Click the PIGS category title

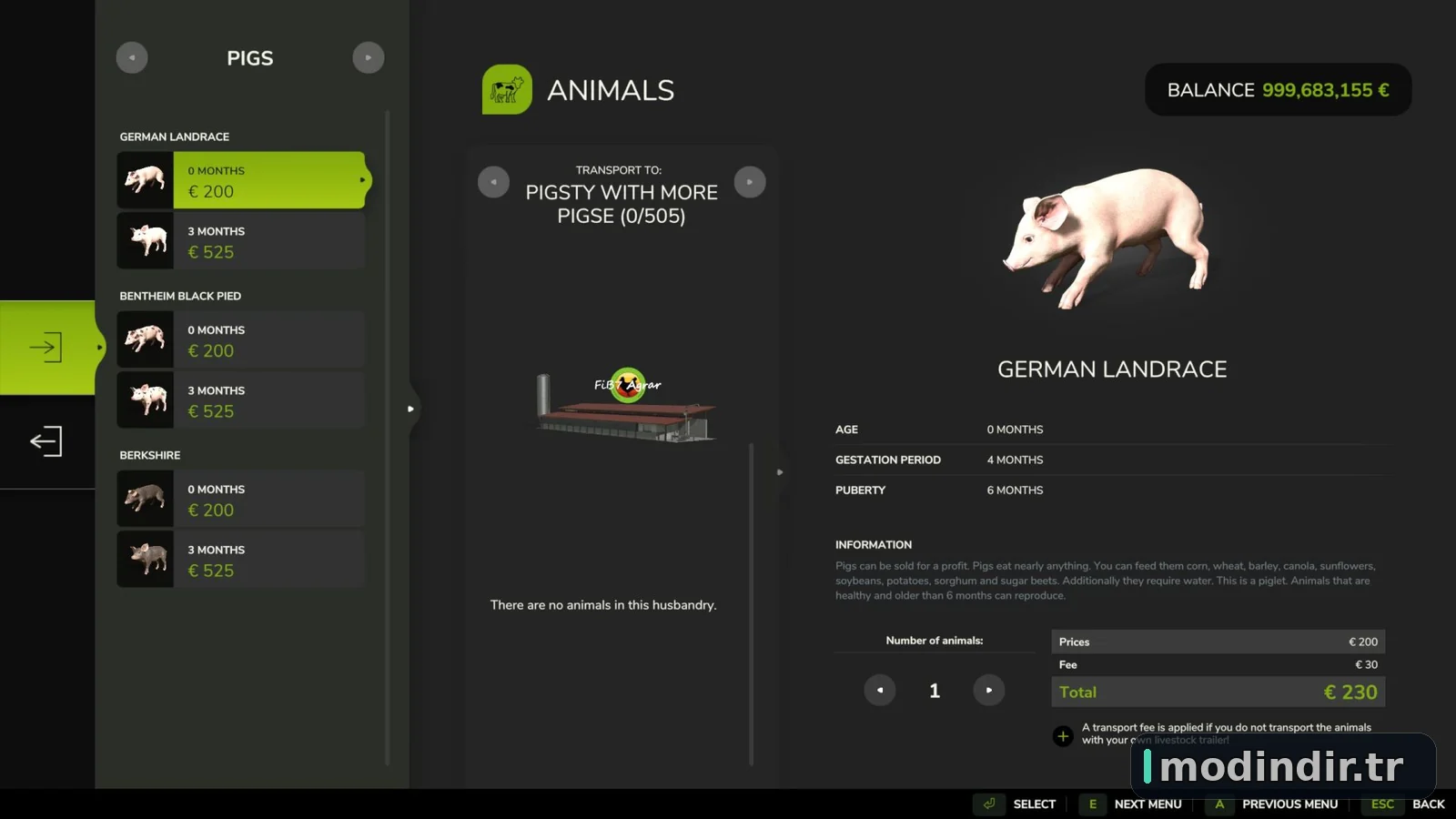click(250, 58)
